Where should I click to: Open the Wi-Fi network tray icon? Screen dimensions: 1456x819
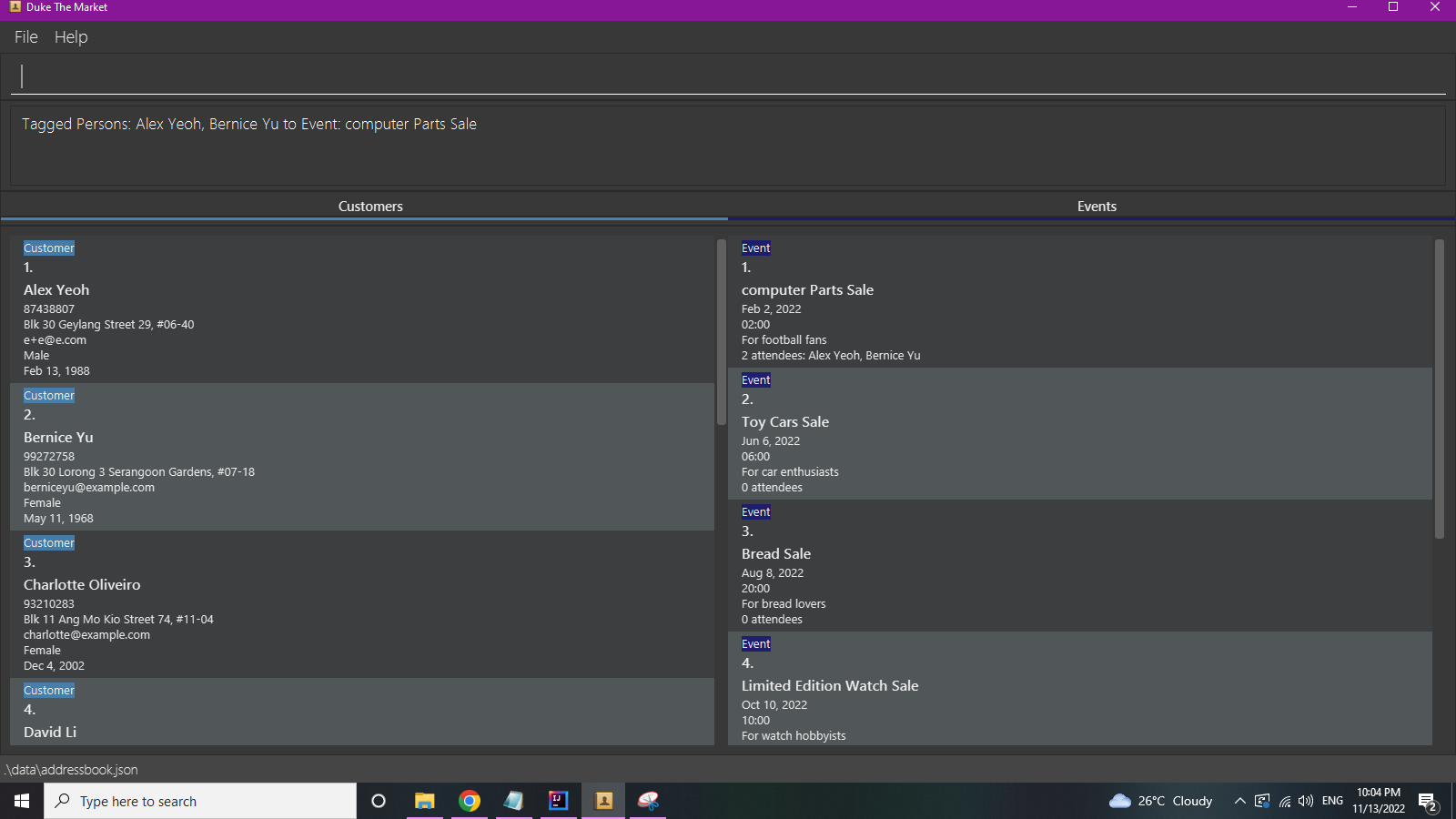point(1285,801)
